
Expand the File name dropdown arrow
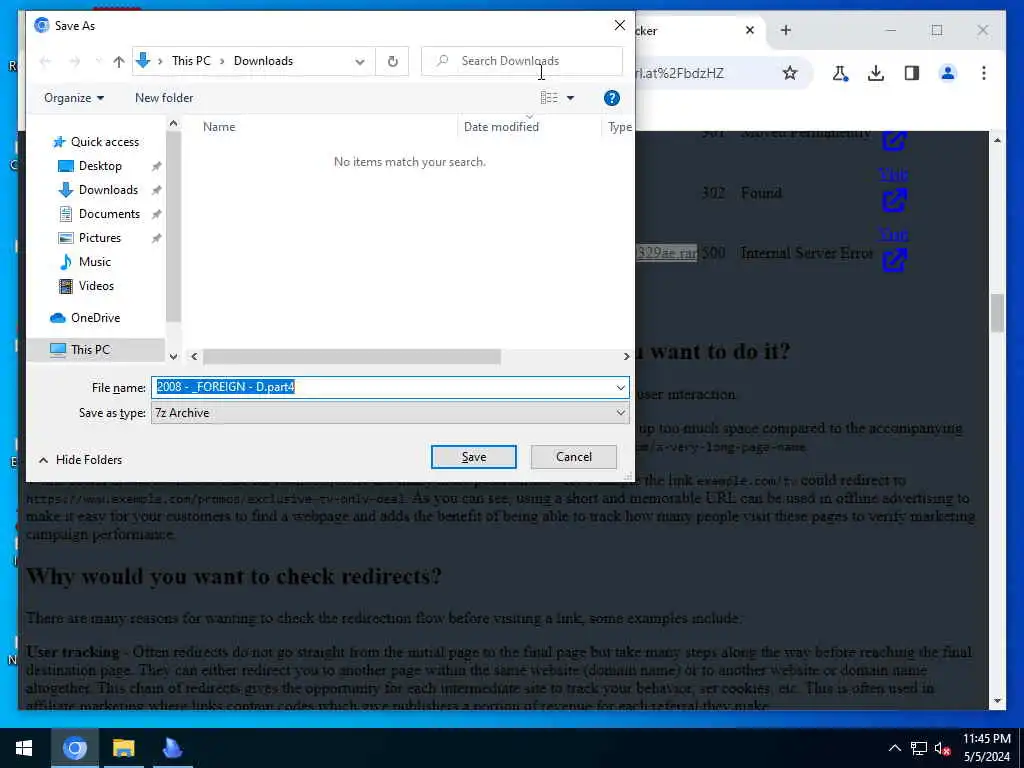click(620, 387)
